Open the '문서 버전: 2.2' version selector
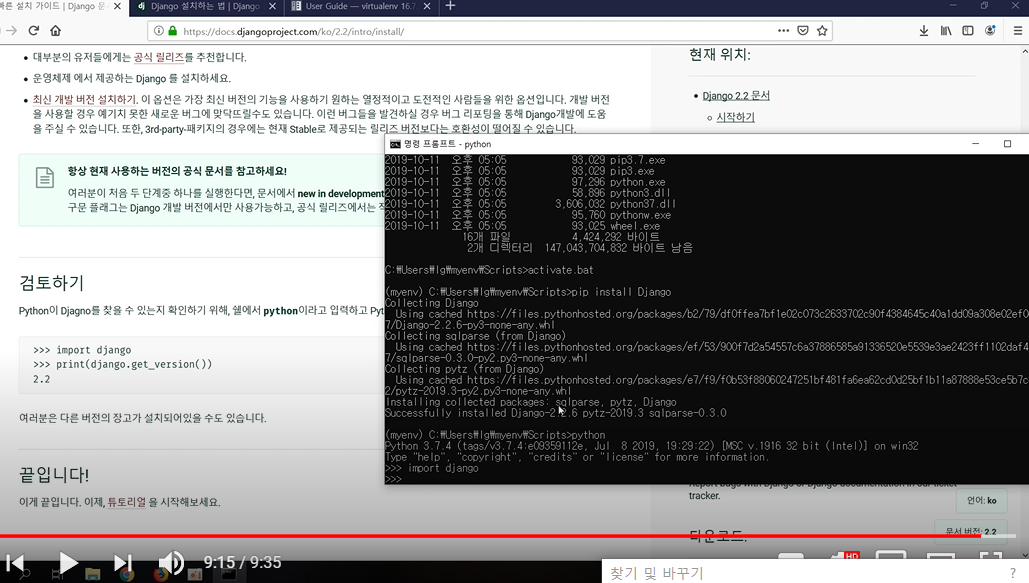1029x583 pixels. [971, 530]
